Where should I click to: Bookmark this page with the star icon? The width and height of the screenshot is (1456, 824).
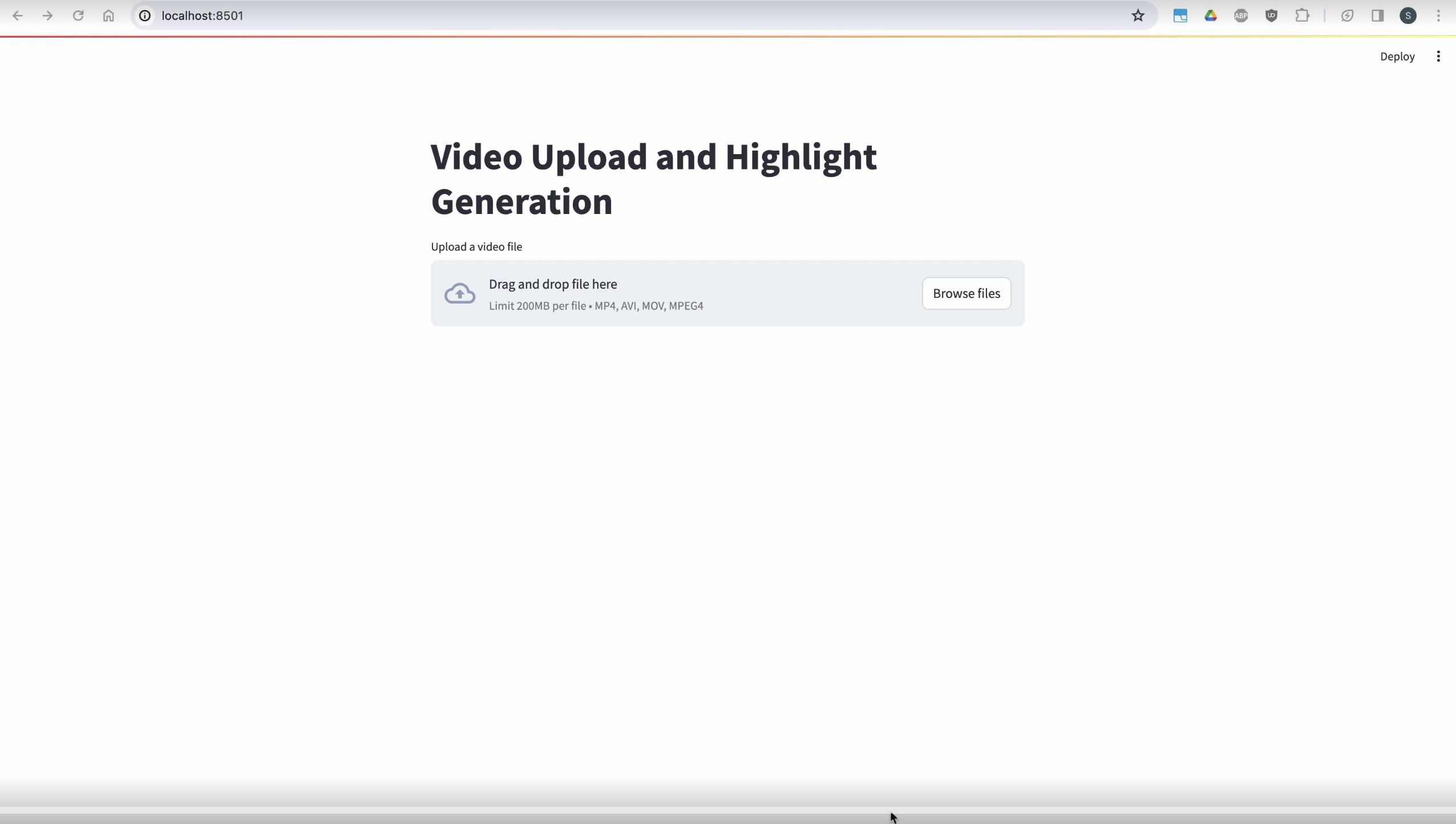pos(1138,16)
